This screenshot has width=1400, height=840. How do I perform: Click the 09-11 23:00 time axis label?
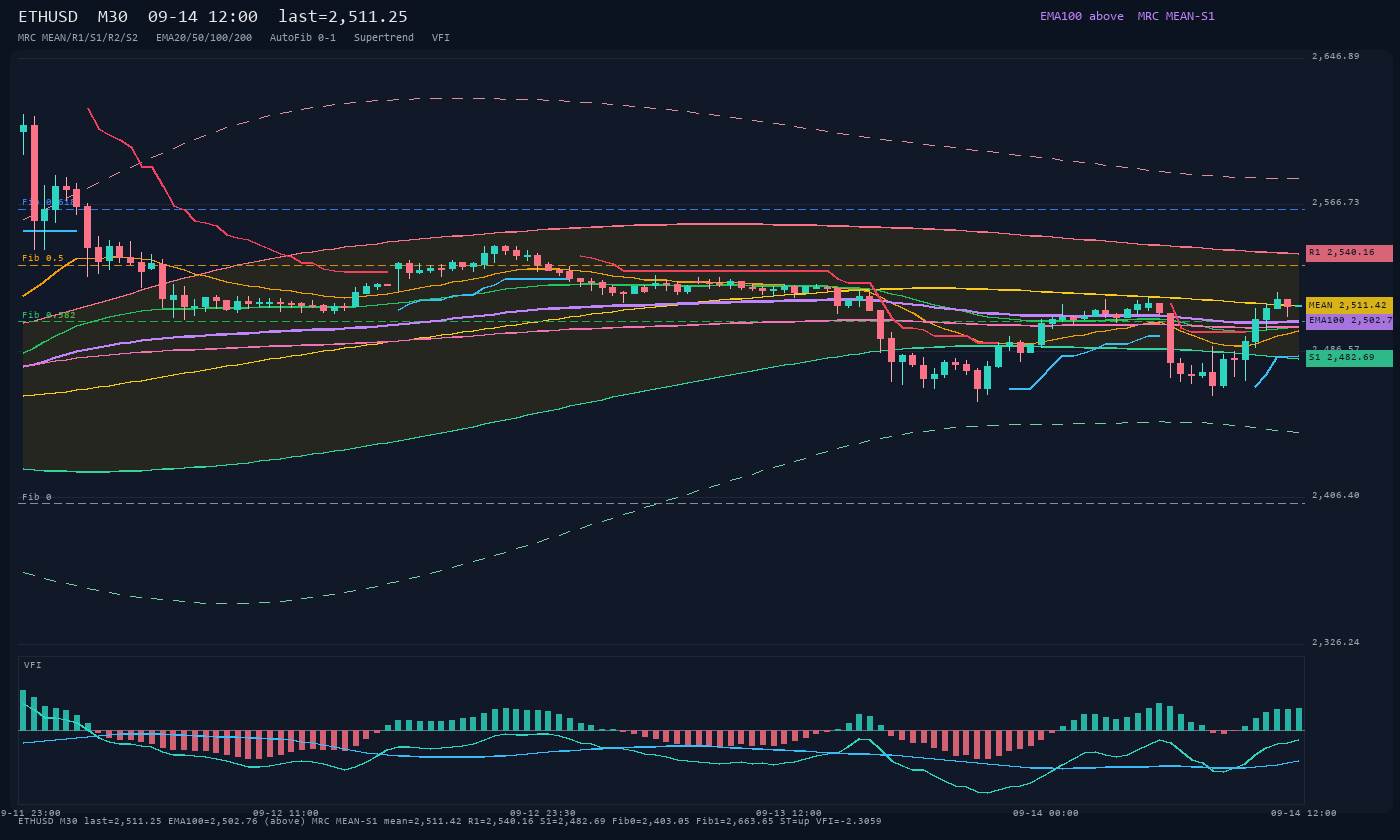coord(28,813)
